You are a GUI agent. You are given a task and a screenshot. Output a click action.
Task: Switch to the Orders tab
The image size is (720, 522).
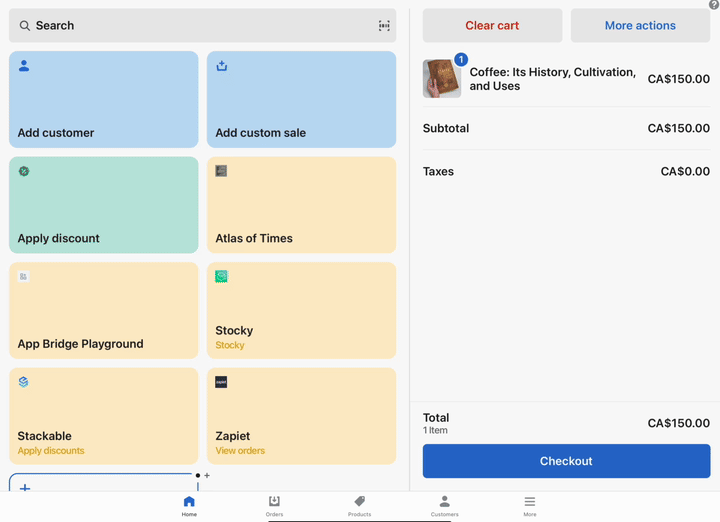pos(274,506)
